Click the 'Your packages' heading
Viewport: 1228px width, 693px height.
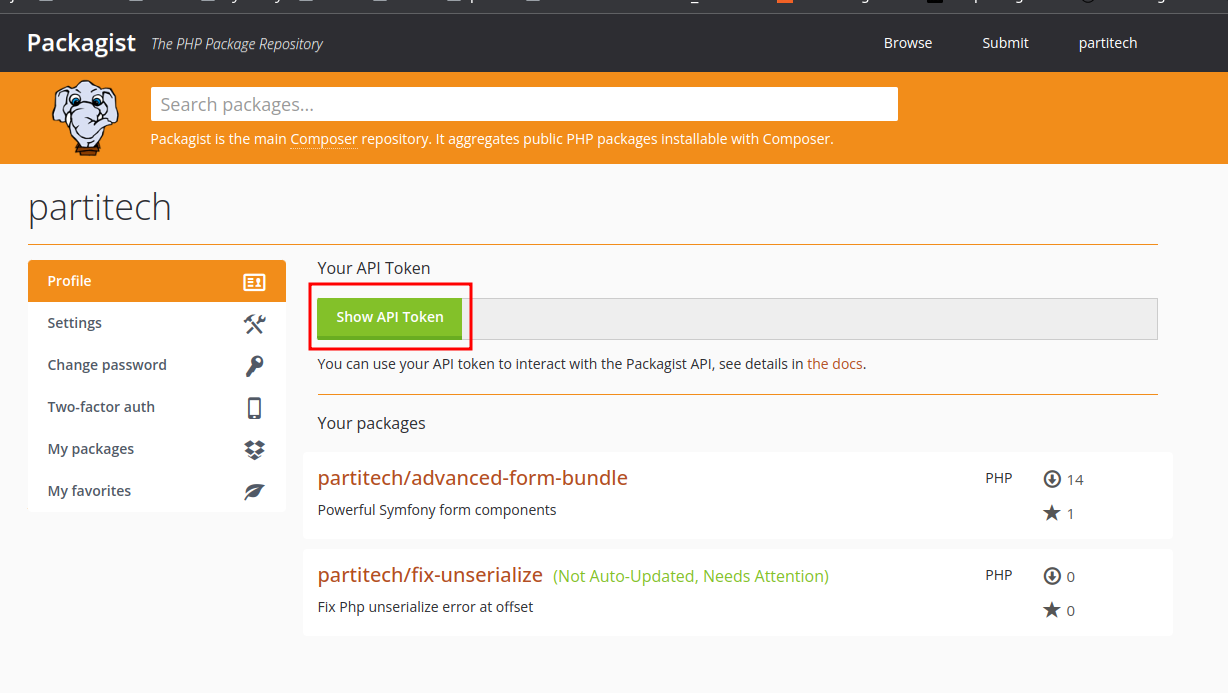click(x=372, y=423)
